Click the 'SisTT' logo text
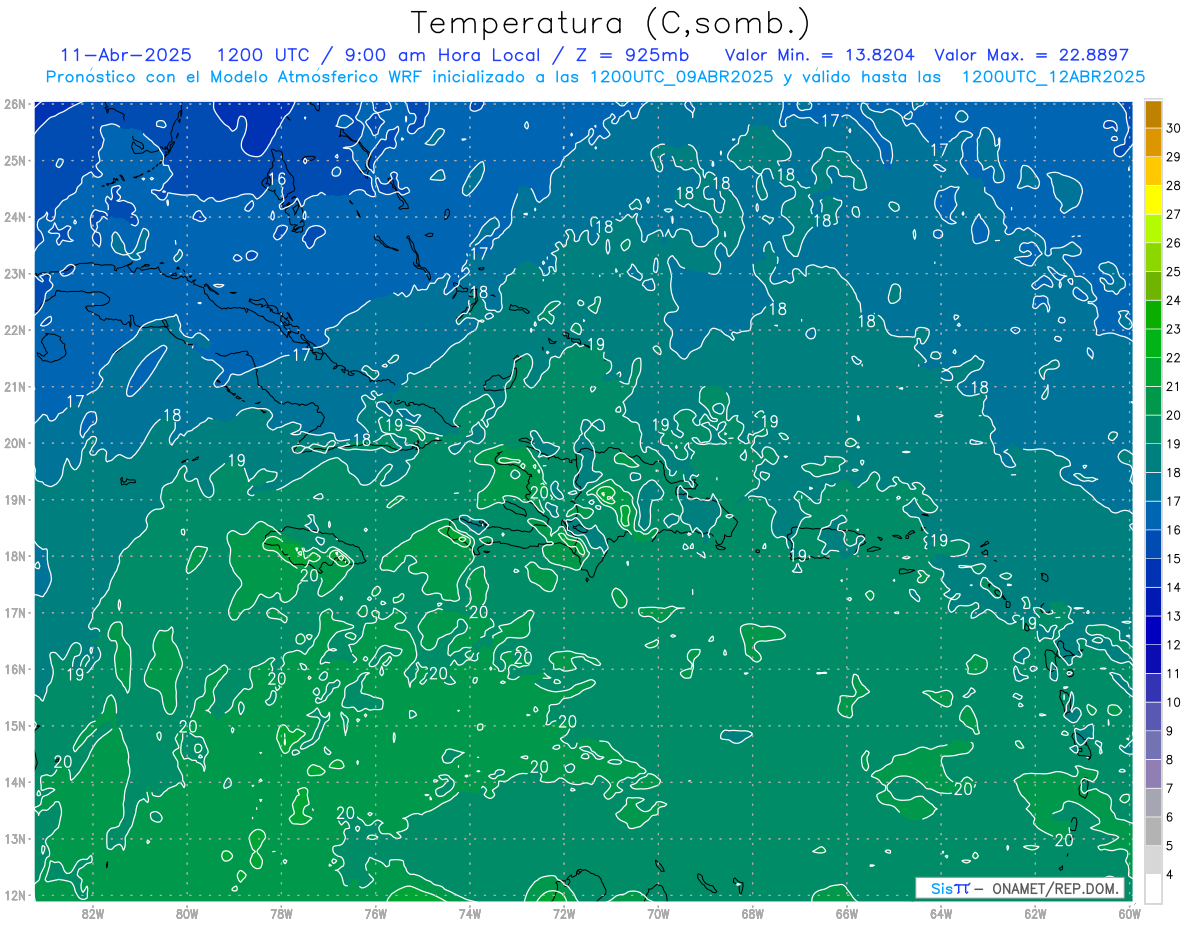Screen dimensions: 1200x927 click(950, 888)
